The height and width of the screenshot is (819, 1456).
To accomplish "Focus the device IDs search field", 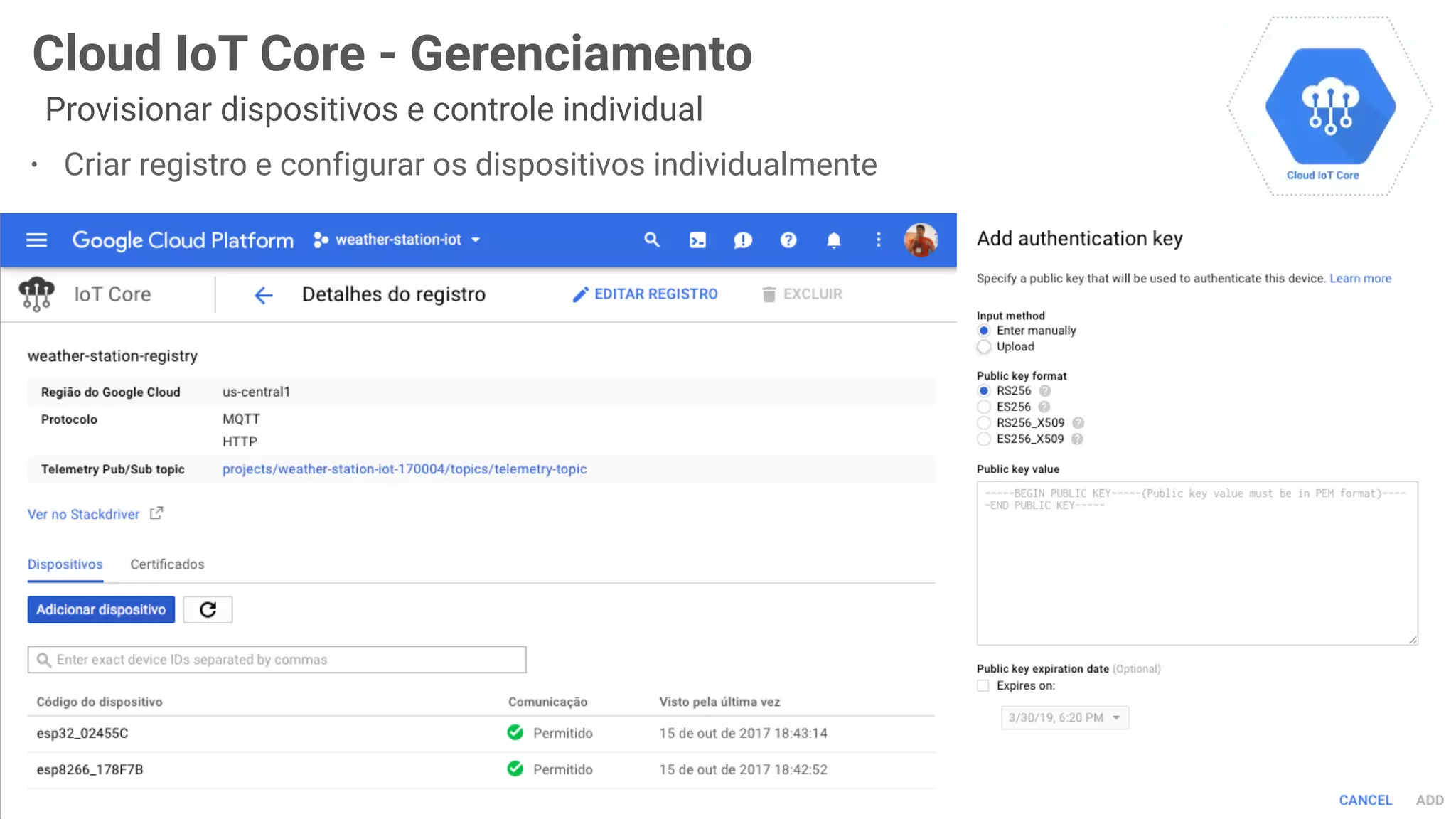I will tap(277, 660).
